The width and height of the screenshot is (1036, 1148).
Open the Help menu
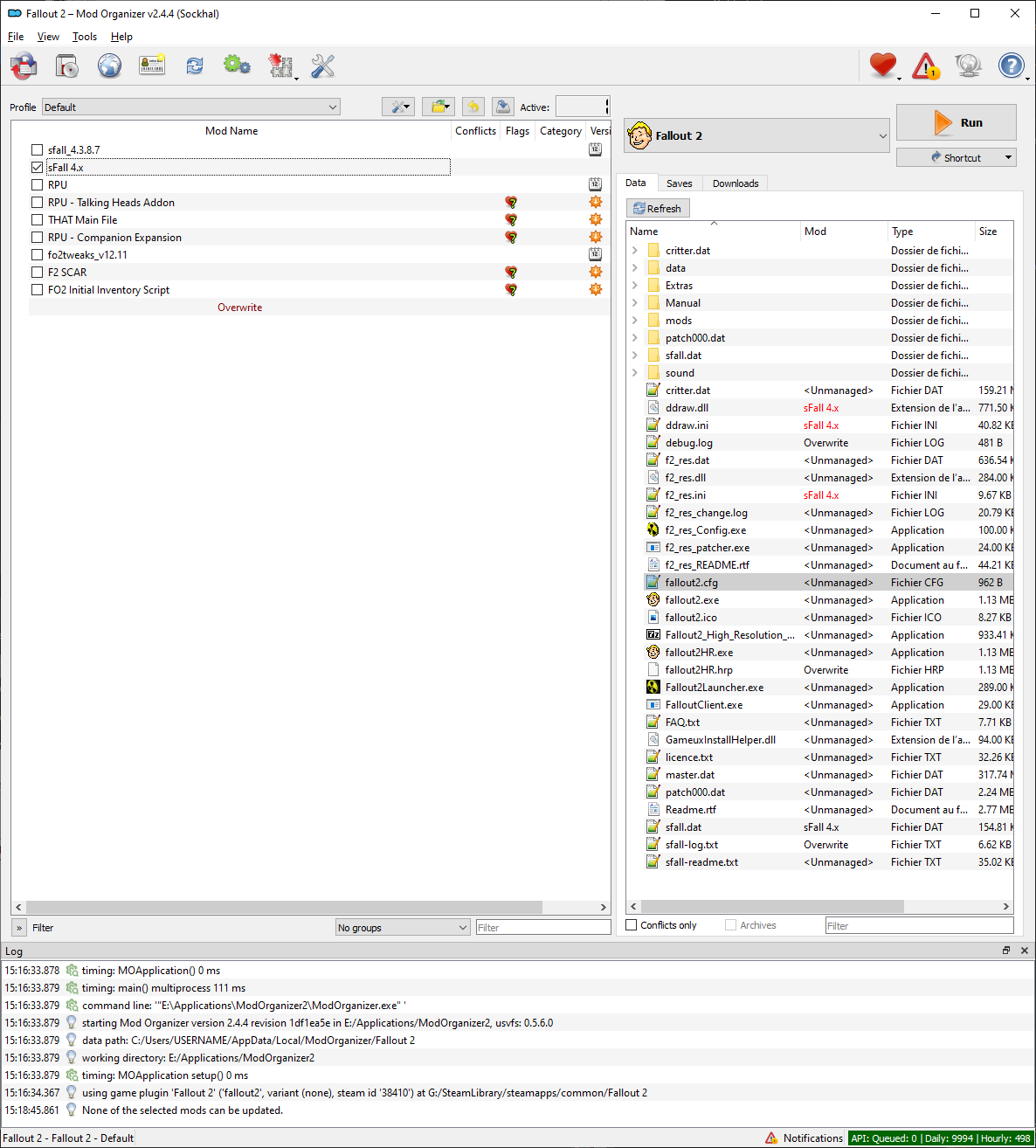coord(121,37)
